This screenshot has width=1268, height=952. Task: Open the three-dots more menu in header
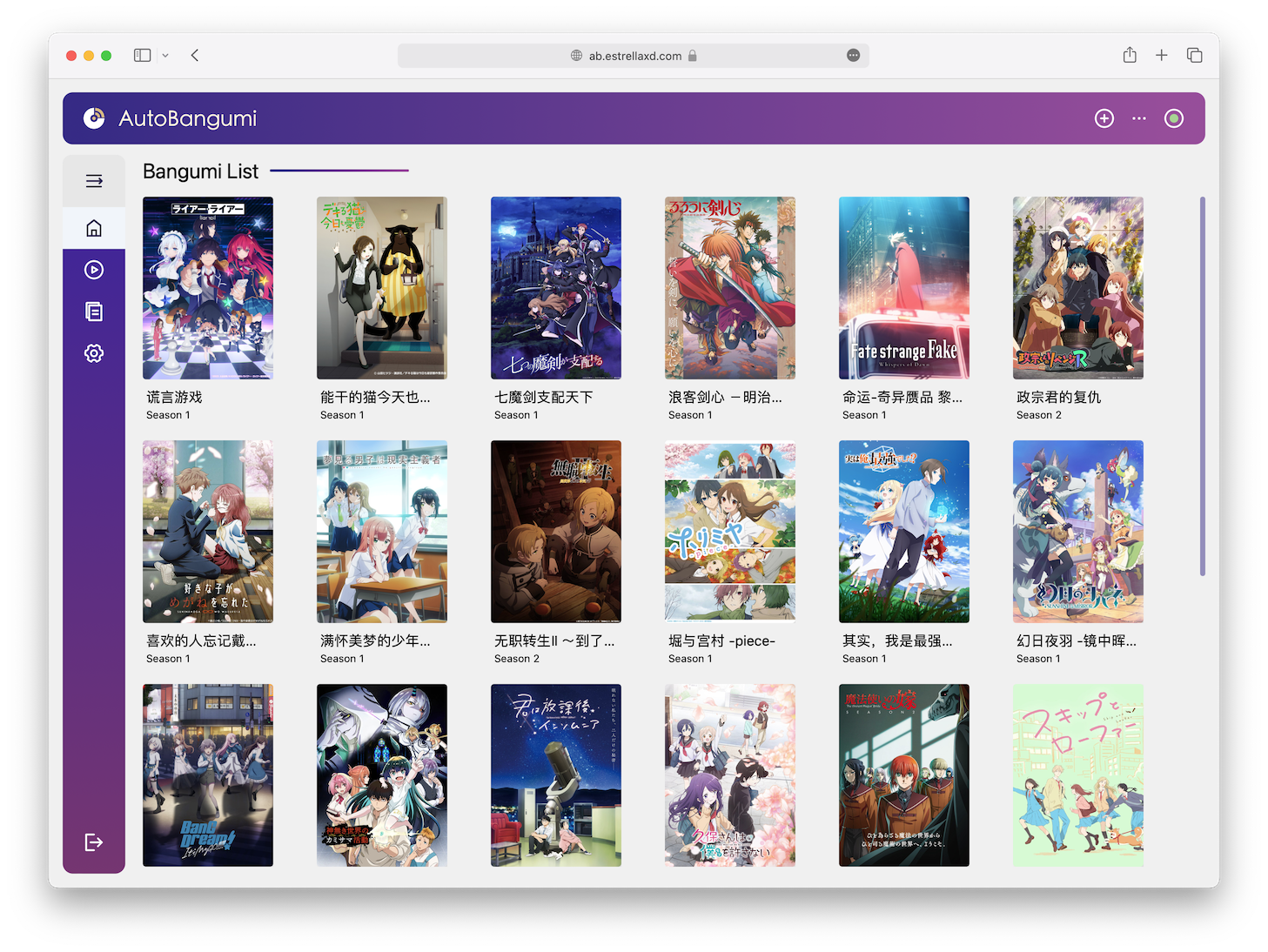point(1139,118)
